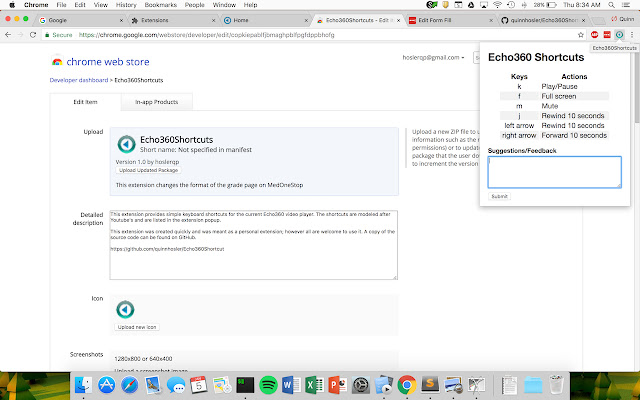The image size is (640, 400).
Task: Click the red Form Fill extension icon
Action: pyautogui.click(x=607, y=35)
